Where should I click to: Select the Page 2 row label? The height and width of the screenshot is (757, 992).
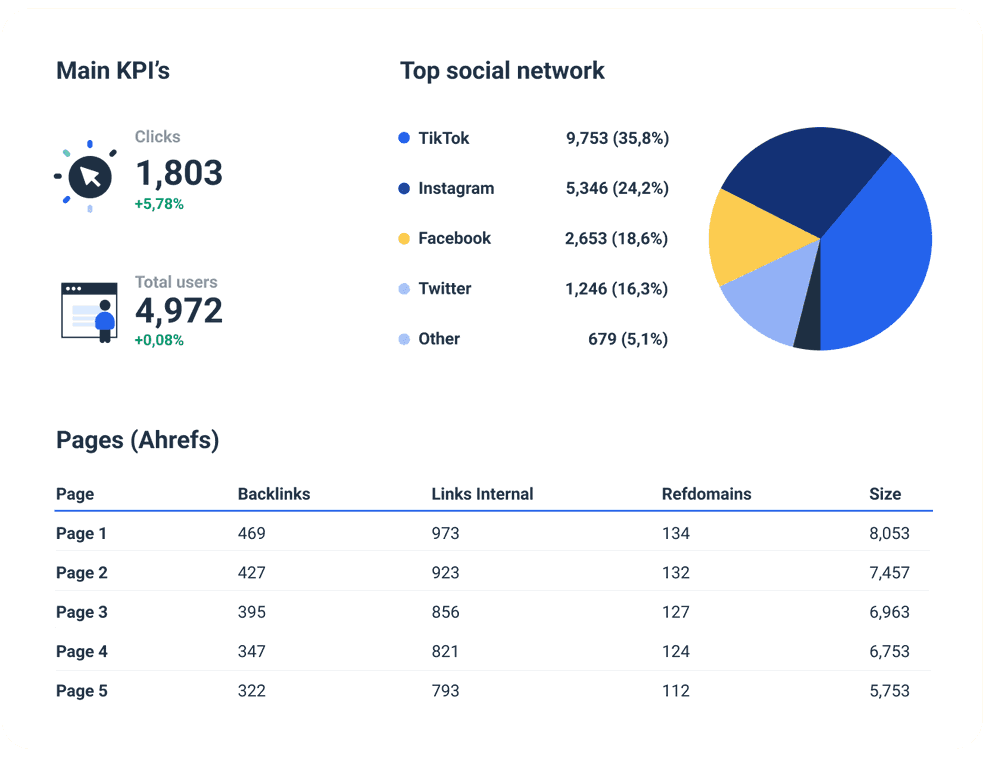[x=82, y=573]
